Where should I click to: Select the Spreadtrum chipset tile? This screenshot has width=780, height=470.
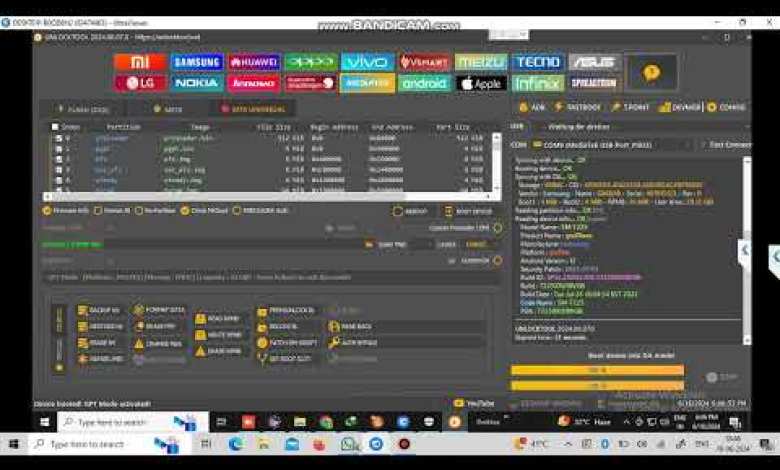coord(594,83)
